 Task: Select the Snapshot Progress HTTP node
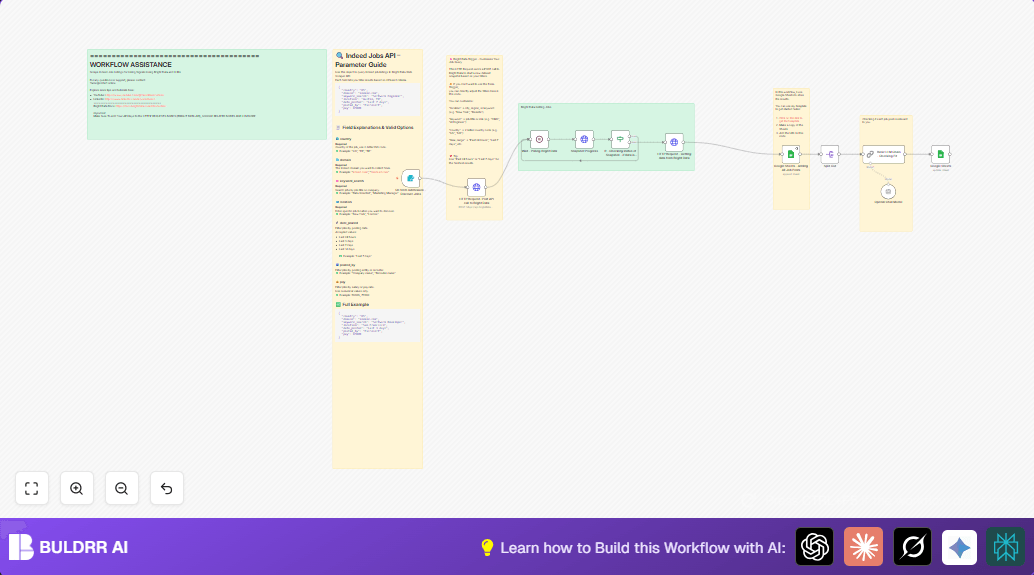pyautogui.click(x=584, y=139)
